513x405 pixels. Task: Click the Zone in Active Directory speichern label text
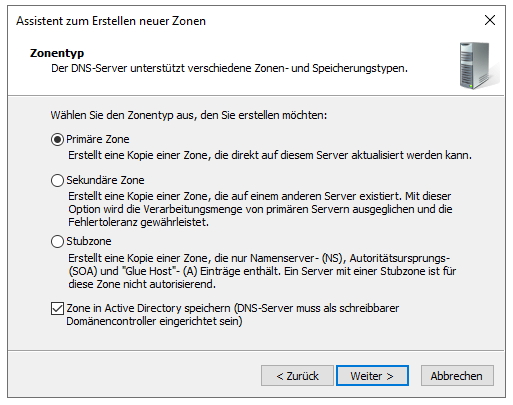232,315
